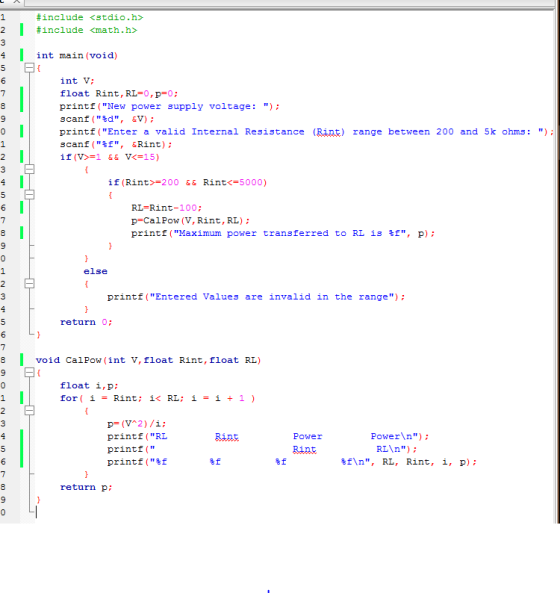The height and width of the screenshot is (593, 560).
Task: Click the printf line with four %f specifiers
Action: [x=292, y=462]
